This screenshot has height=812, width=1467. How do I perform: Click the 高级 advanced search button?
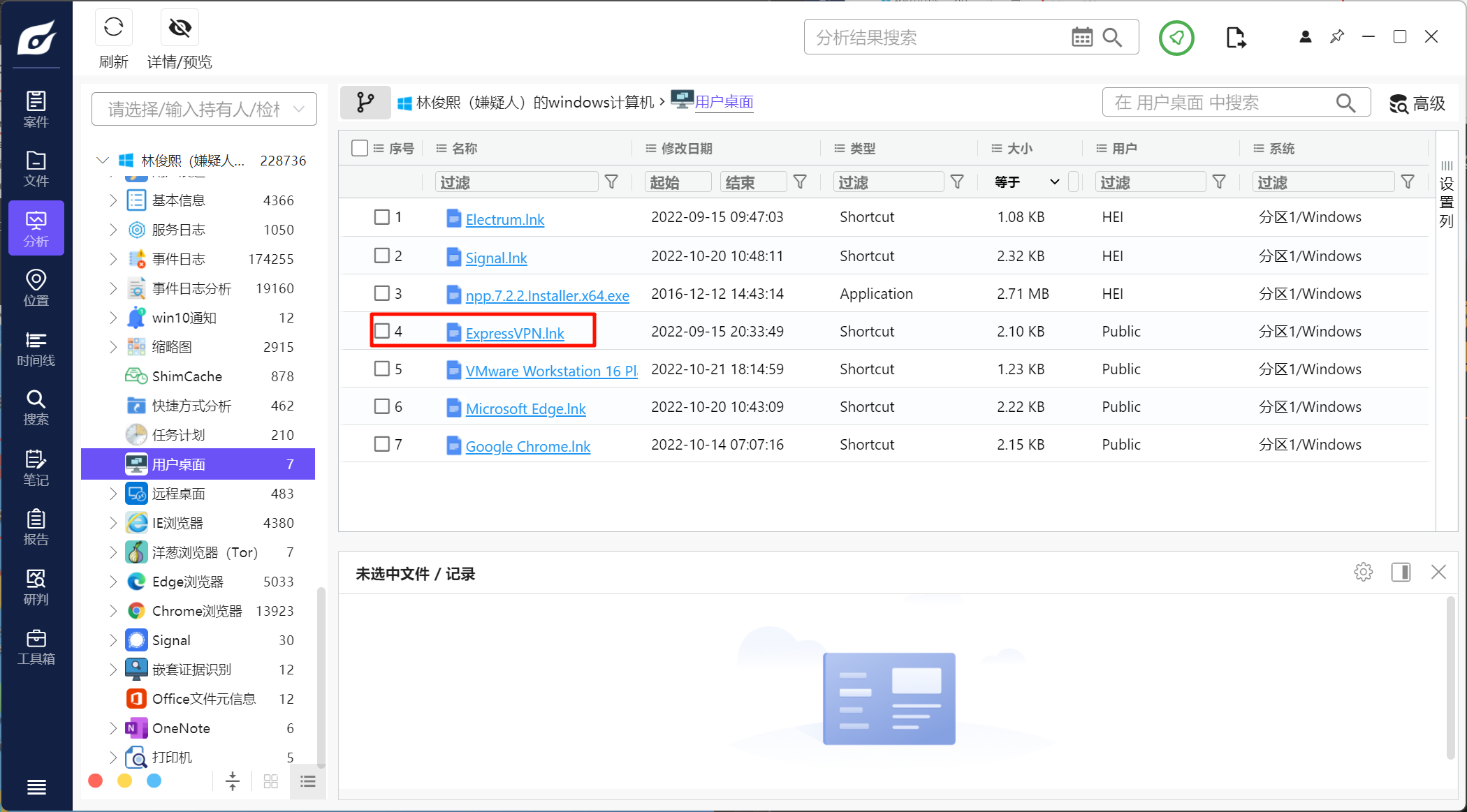(x=1417, y=103)
